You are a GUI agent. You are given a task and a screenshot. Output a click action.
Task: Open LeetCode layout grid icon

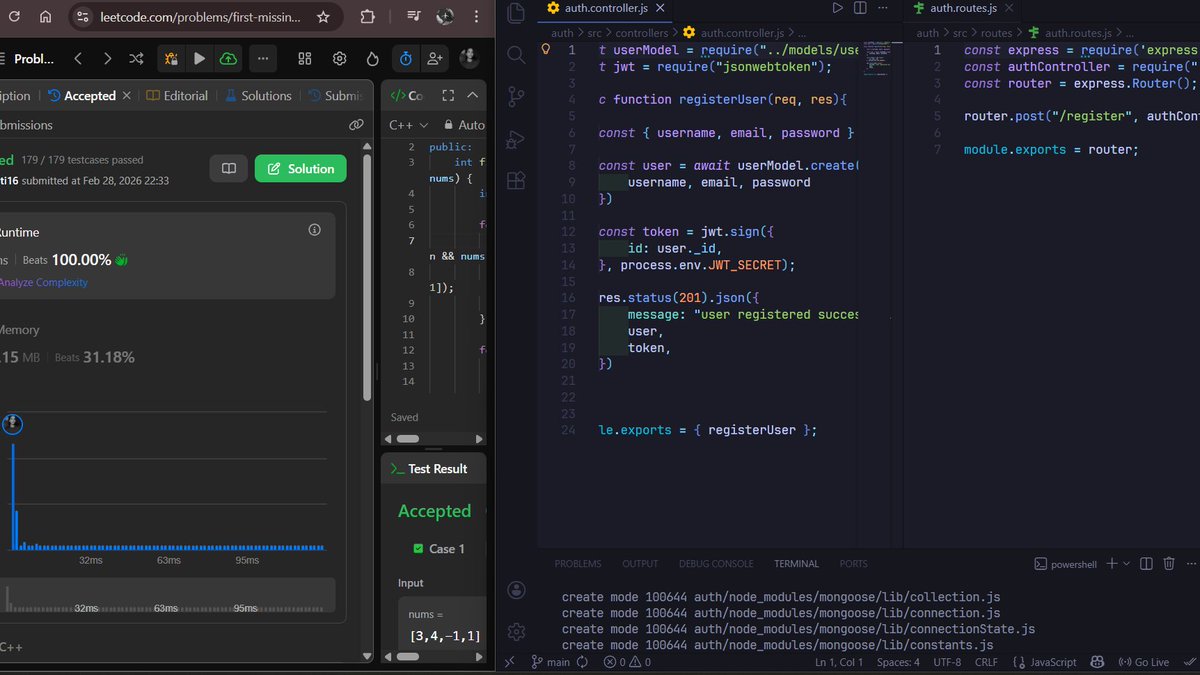pyautogui.click(x=305, y=59)
